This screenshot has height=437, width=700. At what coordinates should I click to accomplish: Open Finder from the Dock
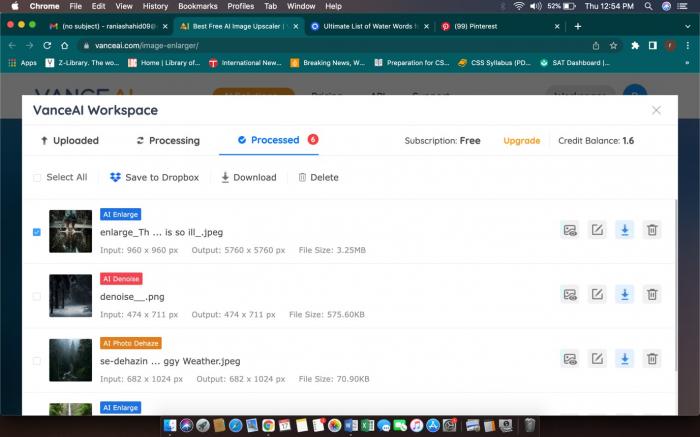(x=170, y=425)
